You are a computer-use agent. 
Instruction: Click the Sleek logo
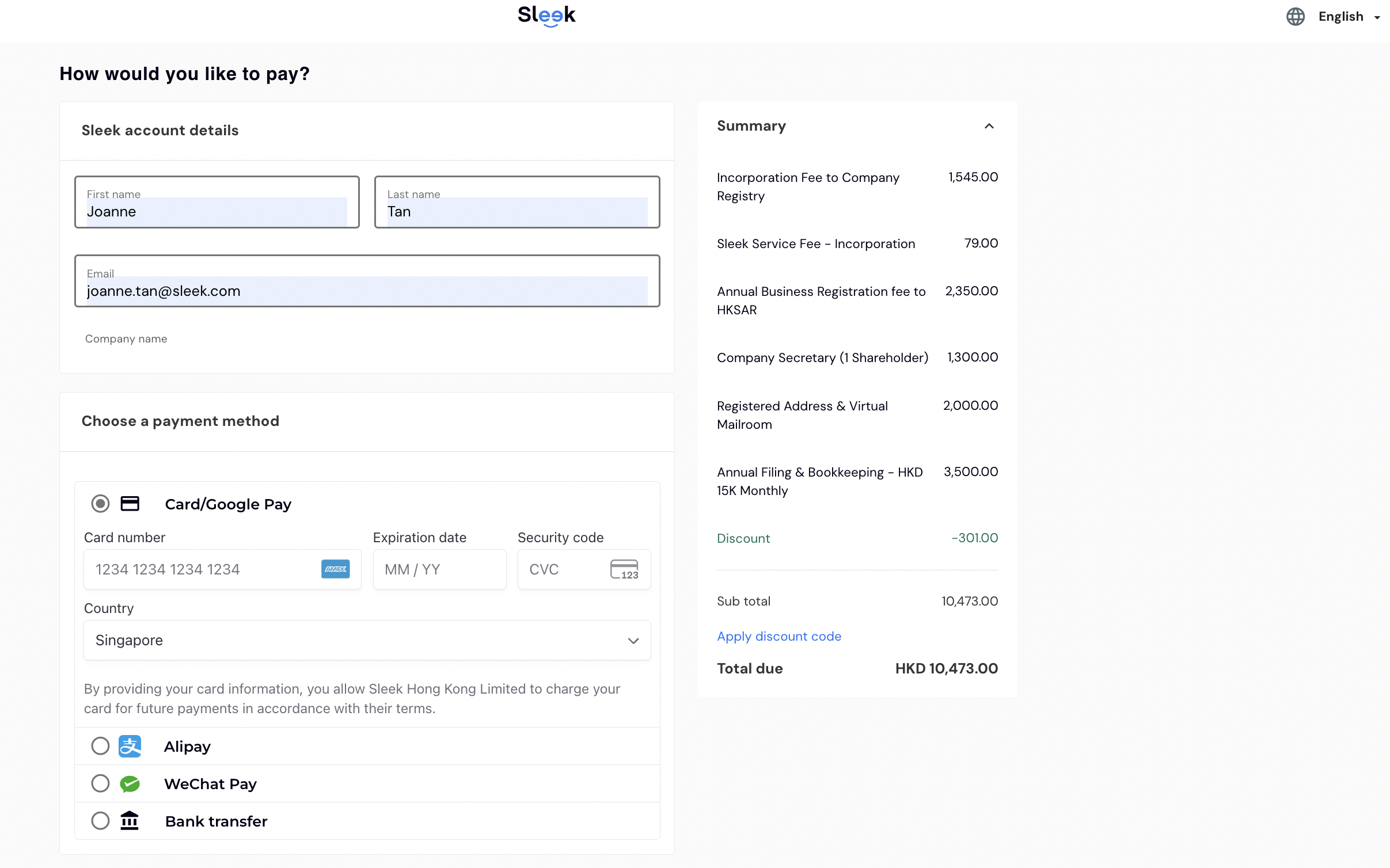(546, 16)
